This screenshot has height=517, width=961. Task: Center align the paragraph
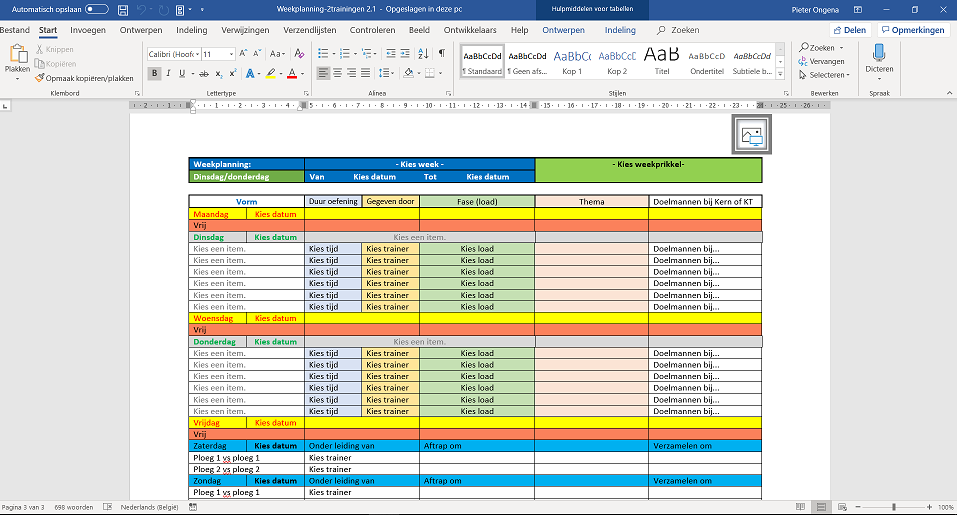tap(339, 73)
